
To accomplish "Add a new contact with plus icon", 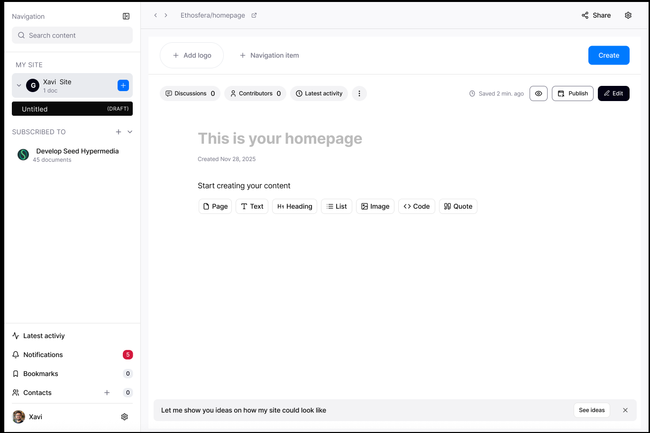I will (x=107, y=393).
